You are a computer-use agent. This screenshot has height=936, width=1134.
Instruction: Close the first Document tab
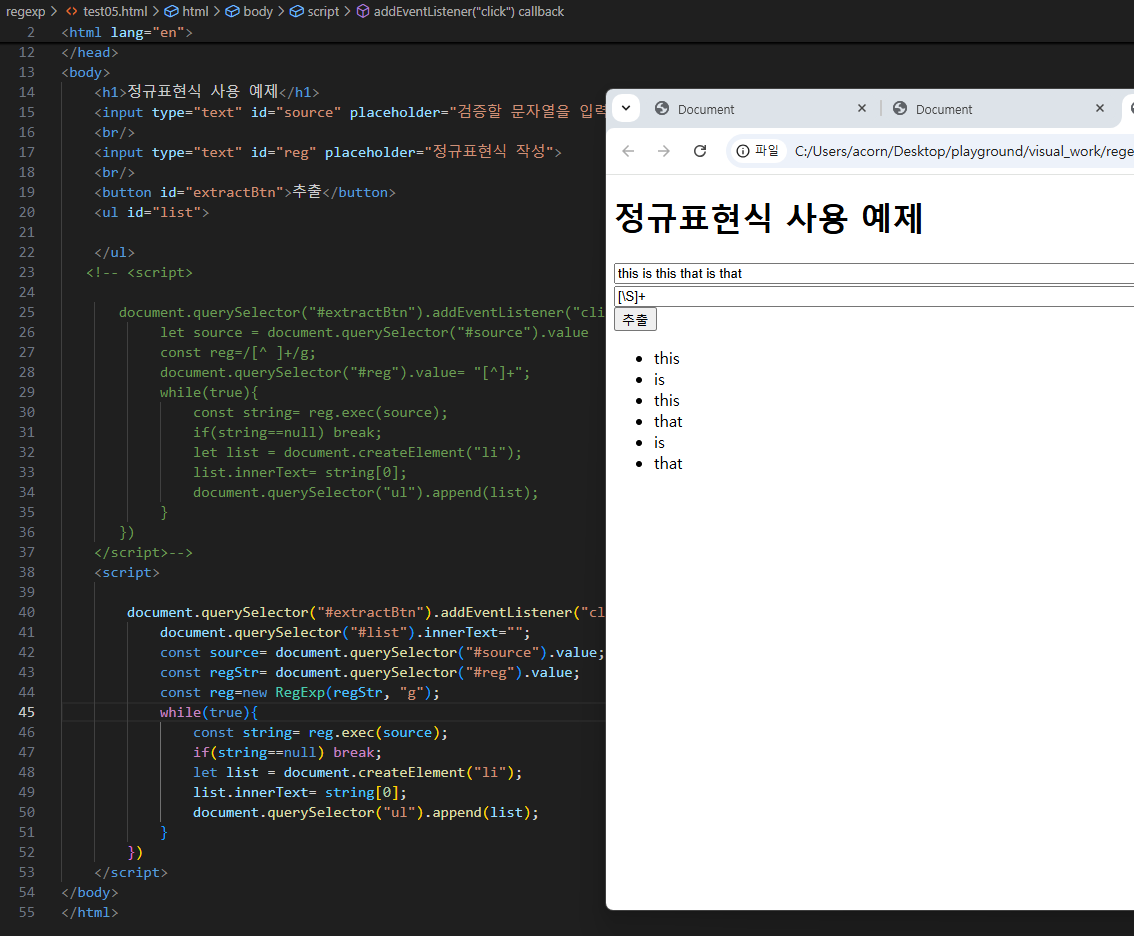click(861, 109)
